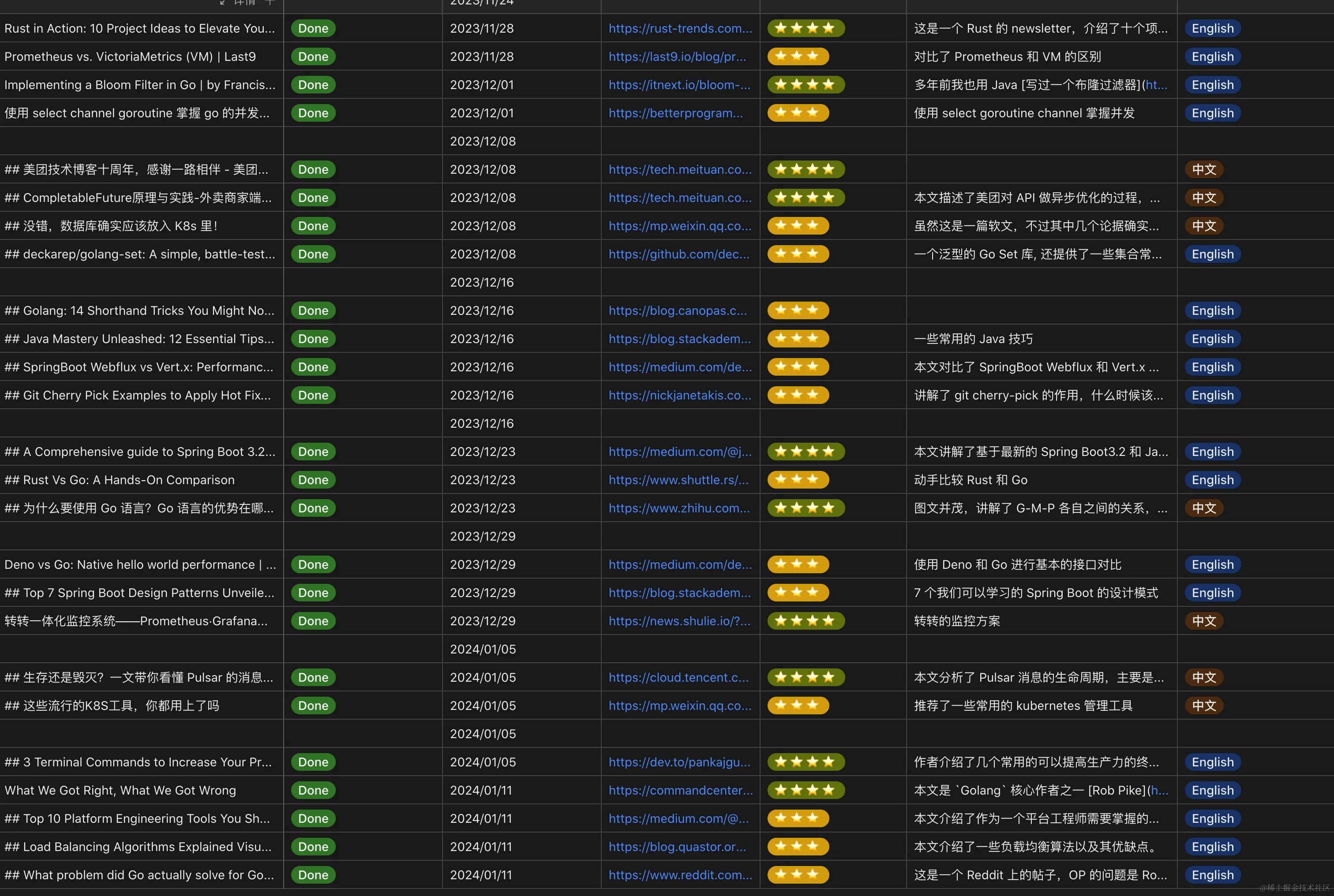Screen dimensions: 1334x896
Task: Open the 'What We Got Right, What We Got Wrong' entry
Action: point(120,790)
